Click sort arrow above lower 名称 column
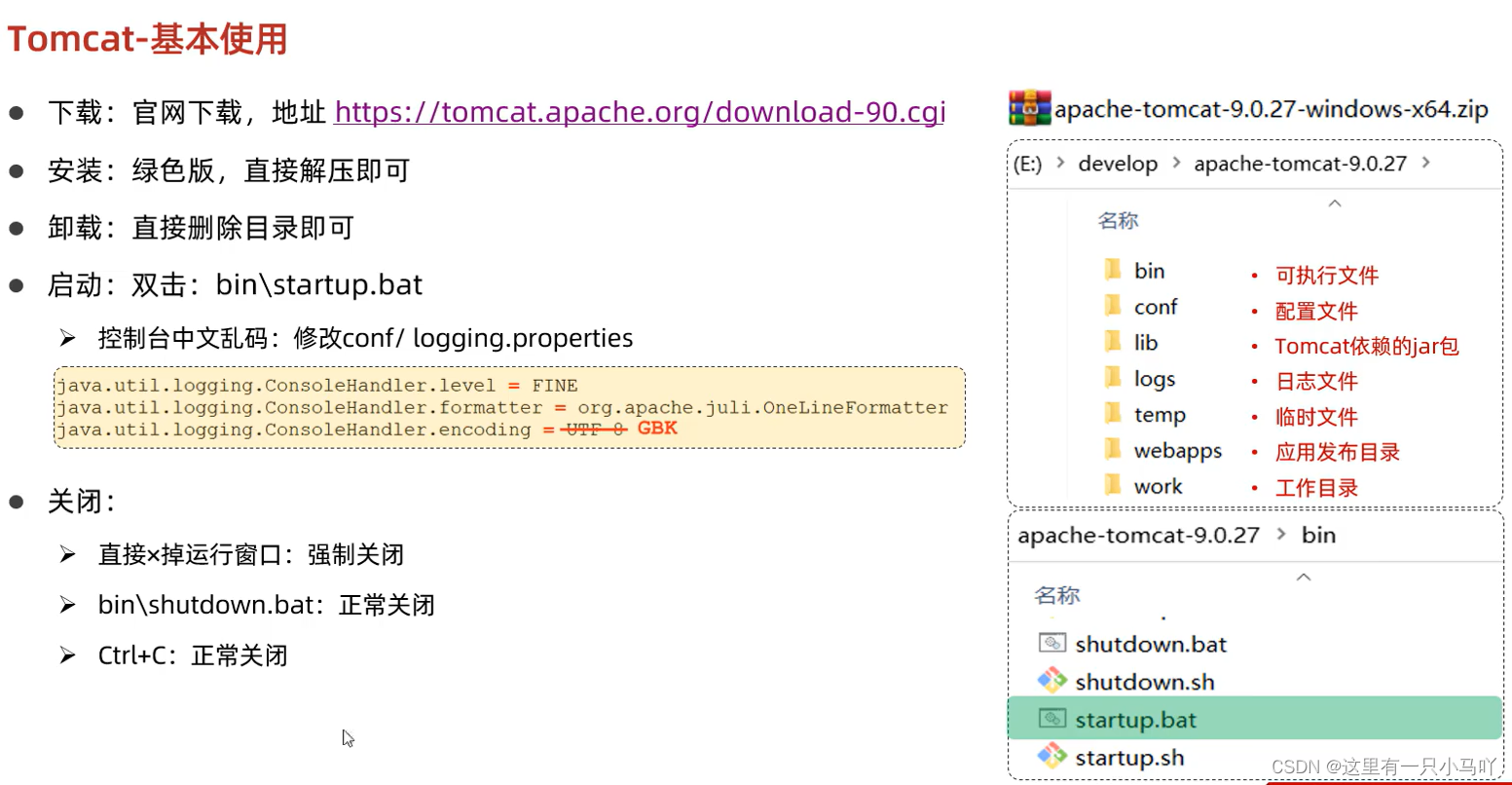Screen dimensions: 1512x785 point(1304,577)
